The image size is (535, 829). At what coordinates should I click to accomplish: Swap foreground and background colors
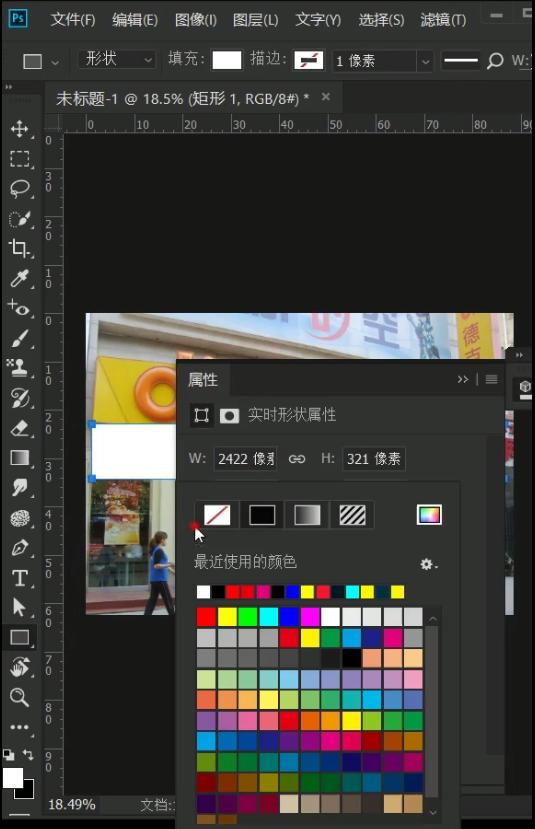click(28, 754)
